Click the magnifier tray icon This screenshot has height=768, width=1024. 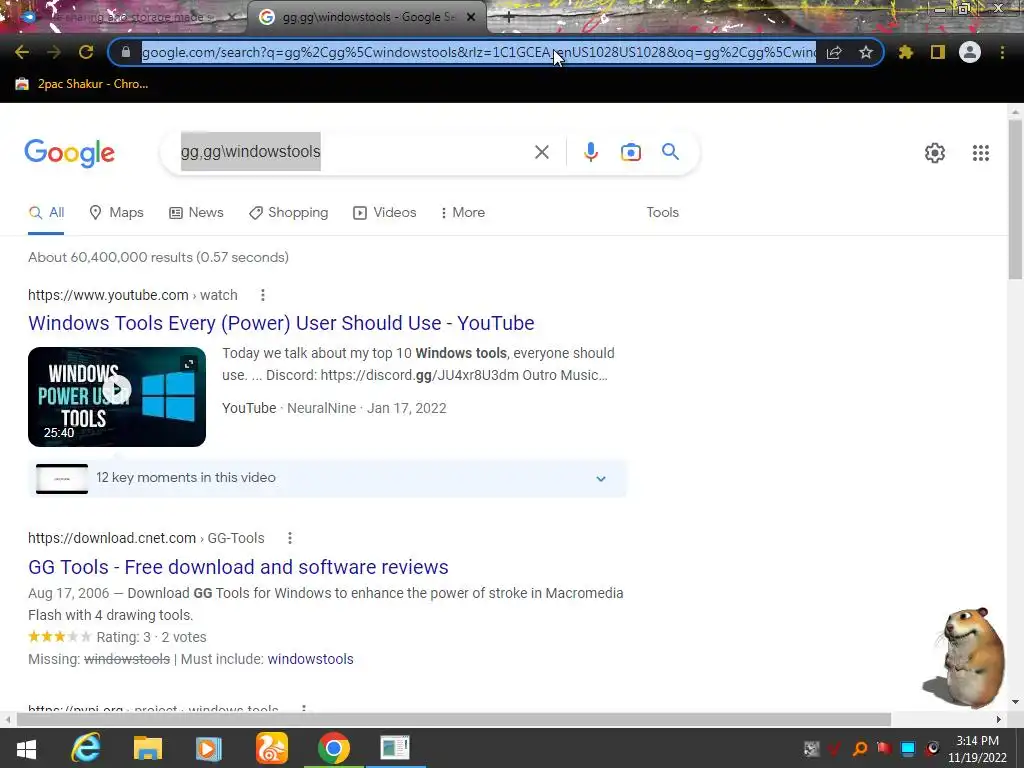click(860, 748)
